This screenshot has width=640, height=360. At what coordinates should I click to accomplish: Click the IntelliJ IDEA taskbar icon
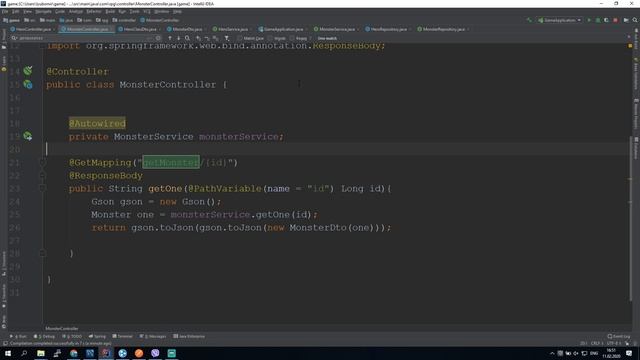tap(106, 353)
